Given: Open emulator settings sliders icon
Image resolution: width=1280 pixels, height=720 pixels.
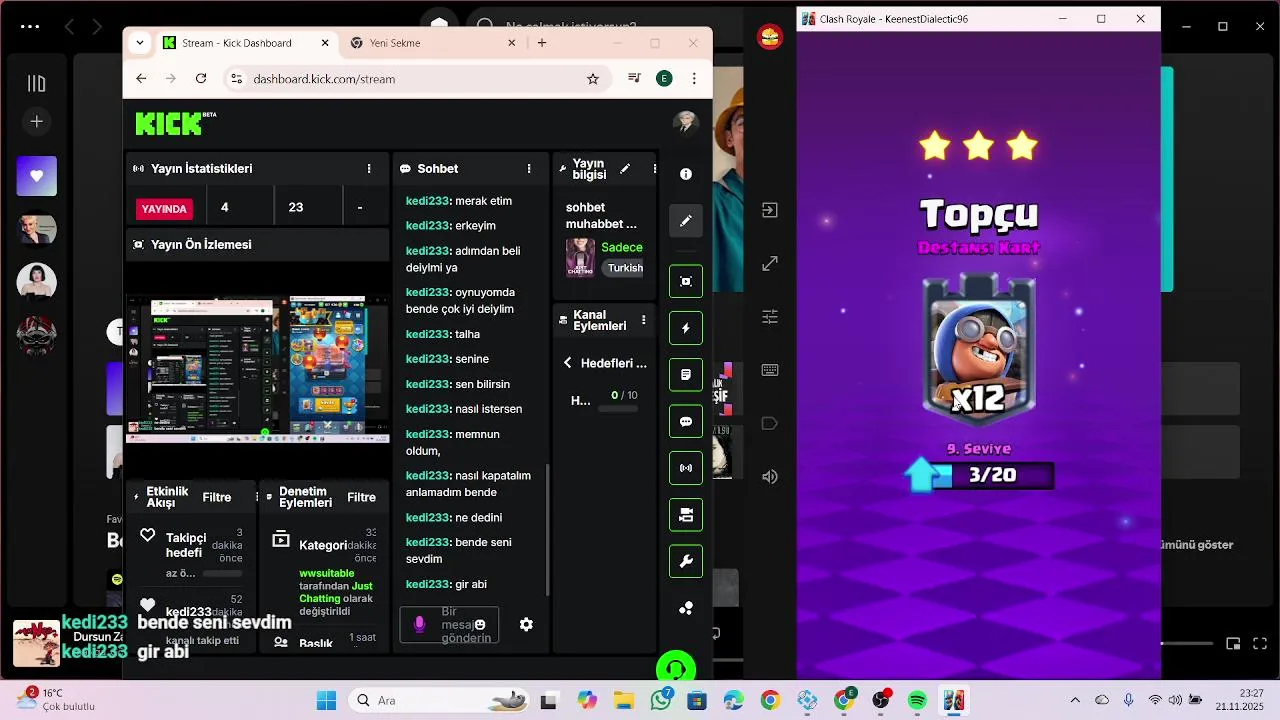Looking at the screenshot, I should click(770, 316).
